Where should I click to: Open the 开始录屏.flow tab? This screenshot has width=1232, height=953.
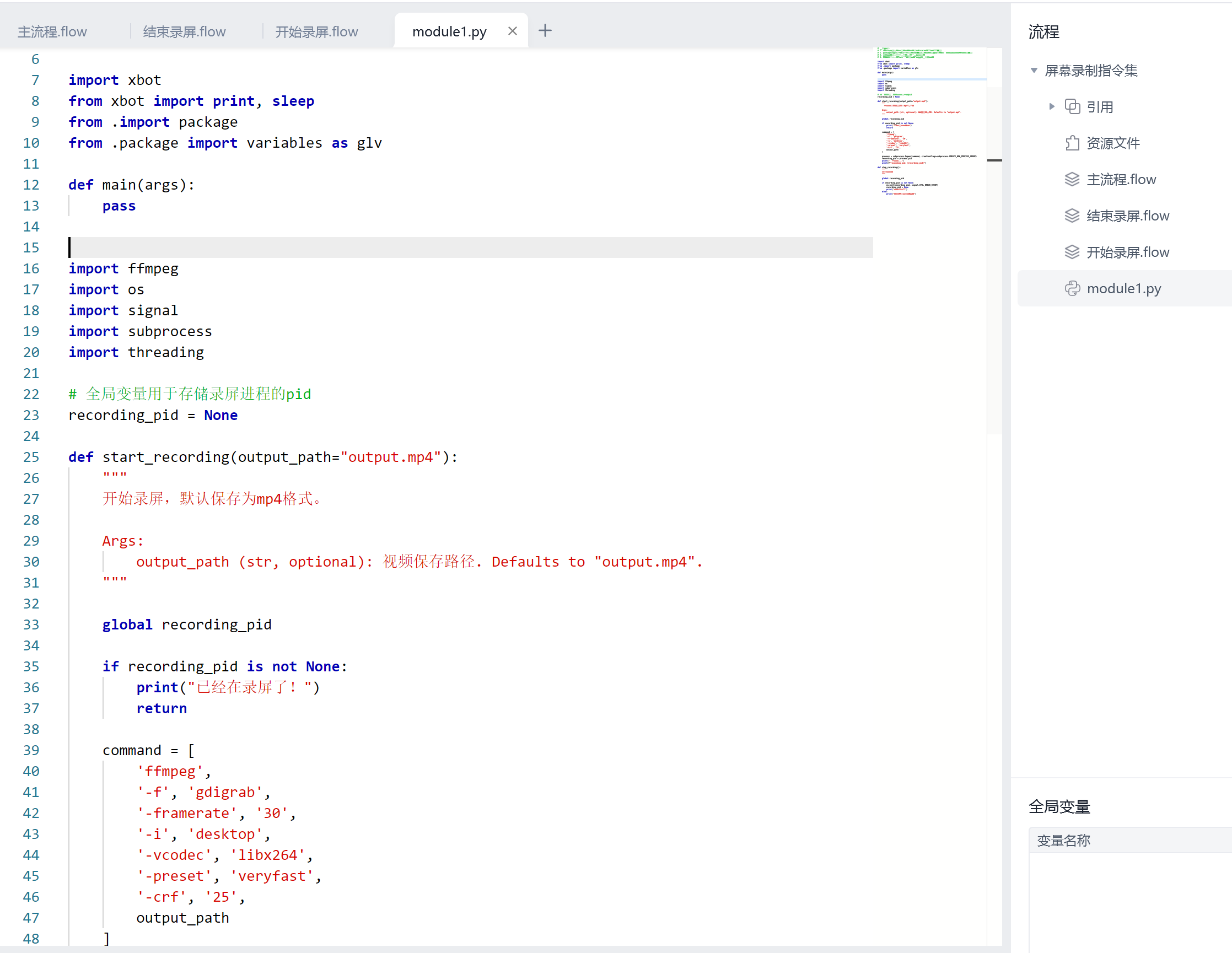316,32
